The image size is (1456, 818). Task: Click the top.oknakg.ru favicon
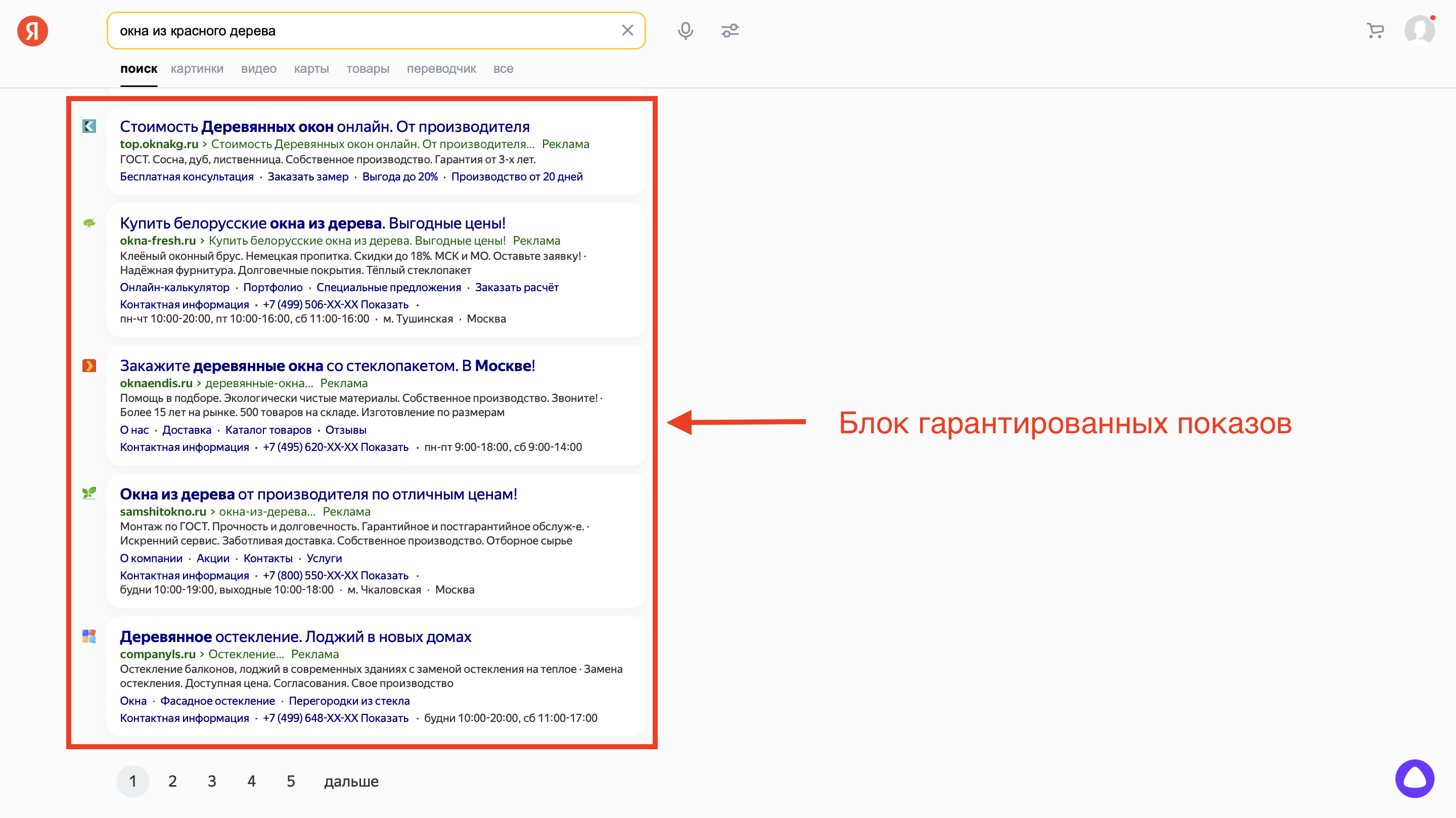[x=89, y=126]
